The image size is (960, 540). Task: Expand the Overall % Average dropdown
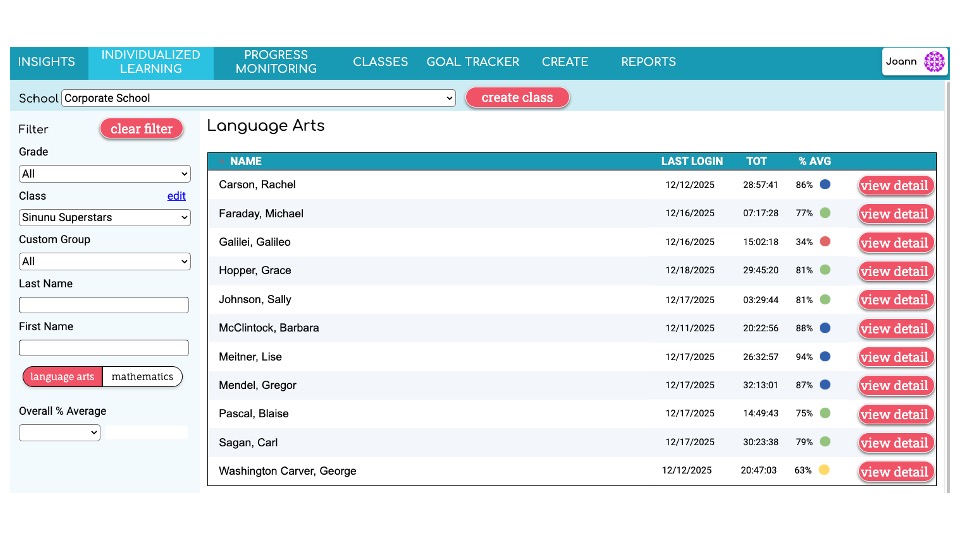59,432
